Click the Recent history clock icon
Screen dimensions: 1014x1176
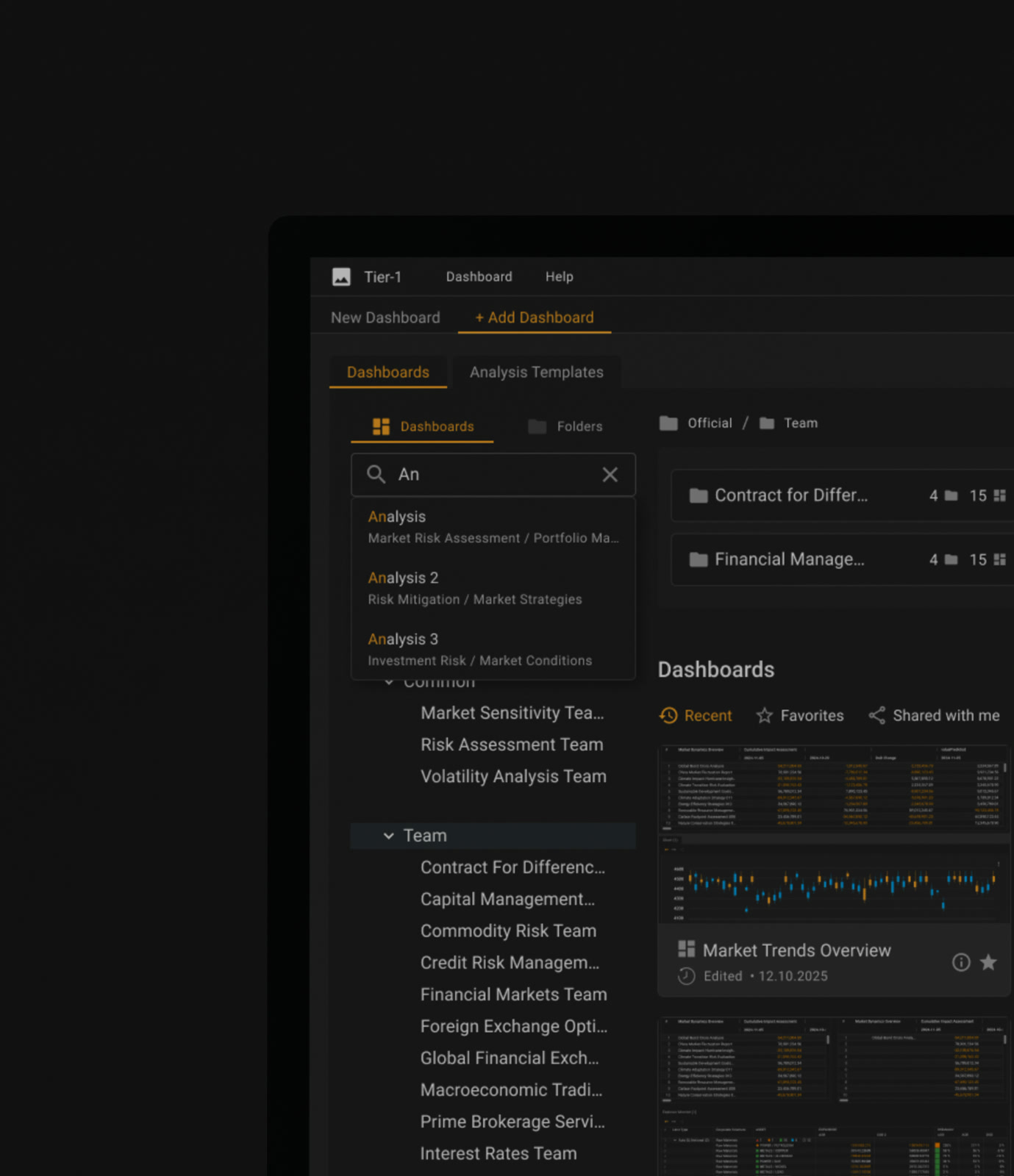[x=668, y=715]
